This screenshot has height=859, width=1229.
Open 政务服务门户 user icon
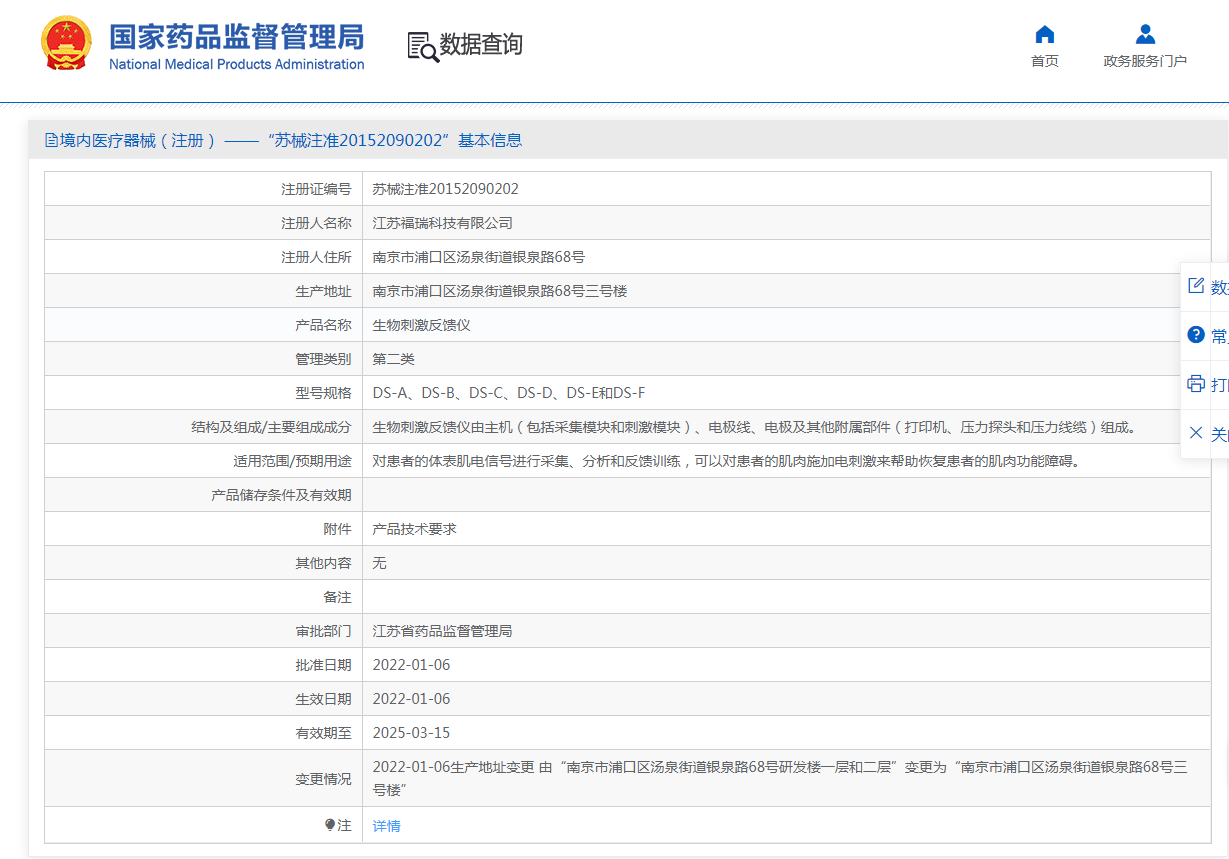(x=1145, y=34)
